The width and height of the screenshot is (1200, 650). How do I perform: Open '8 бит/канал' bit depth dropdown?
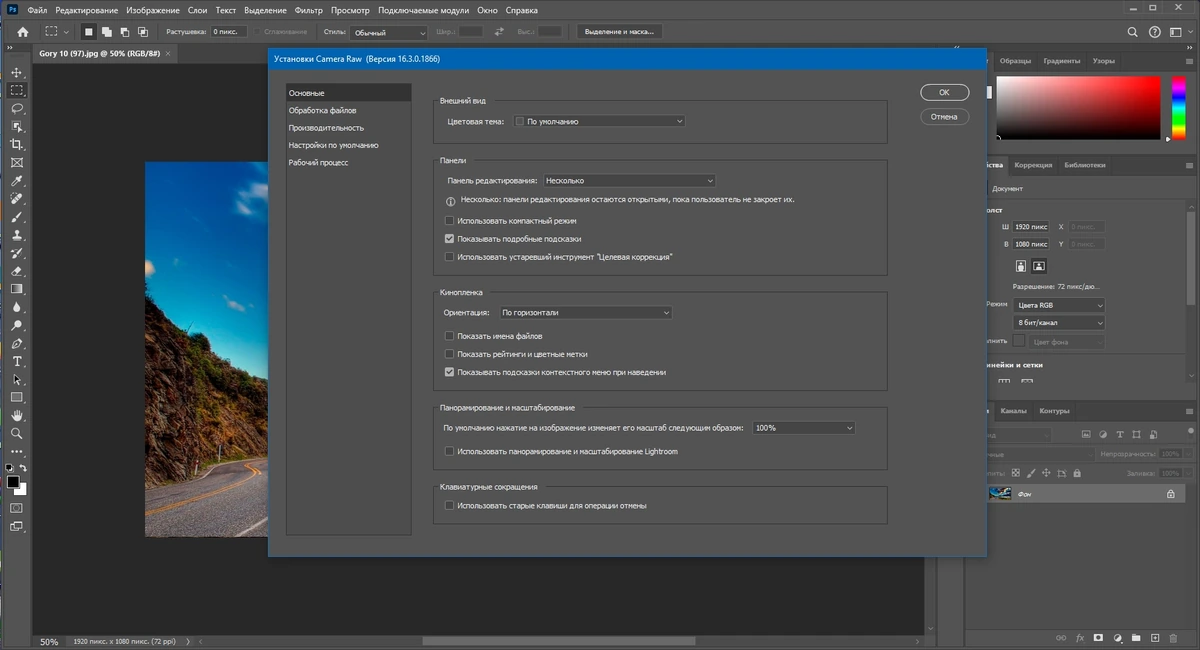(1059, 323)
